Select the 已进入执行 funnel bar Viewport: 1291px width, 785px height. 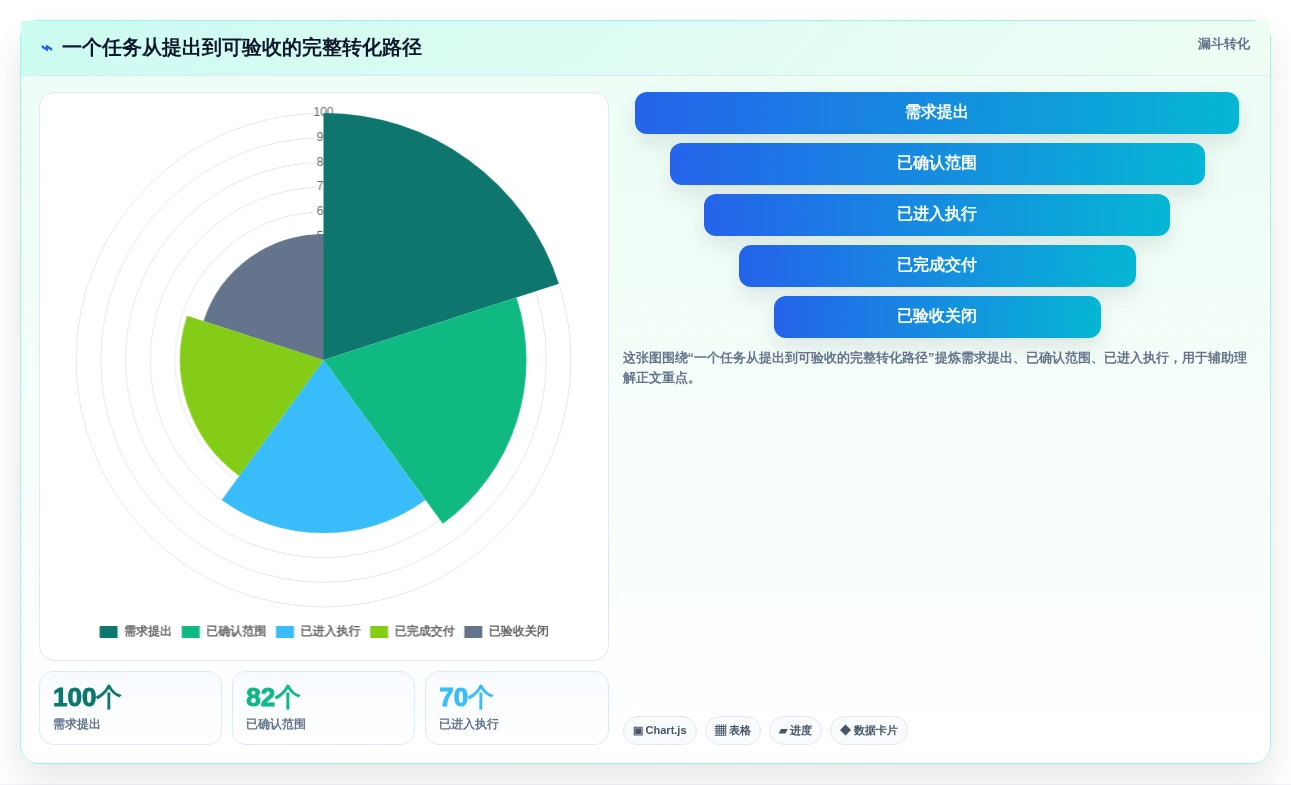pyautogui.click(x=937, y=215)
